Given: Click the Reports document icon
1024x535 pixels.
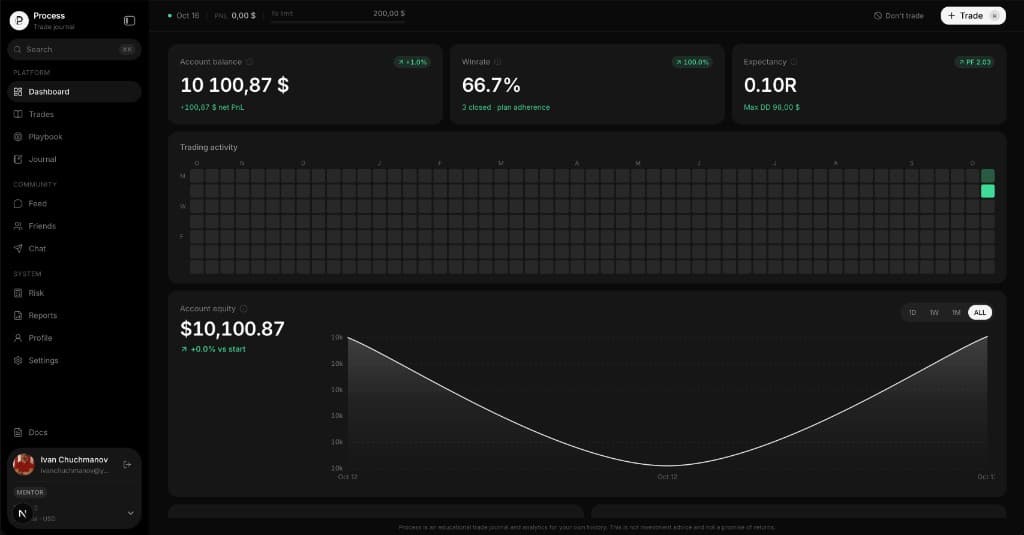Looking at the screenshot, I should tap(18, 316).
